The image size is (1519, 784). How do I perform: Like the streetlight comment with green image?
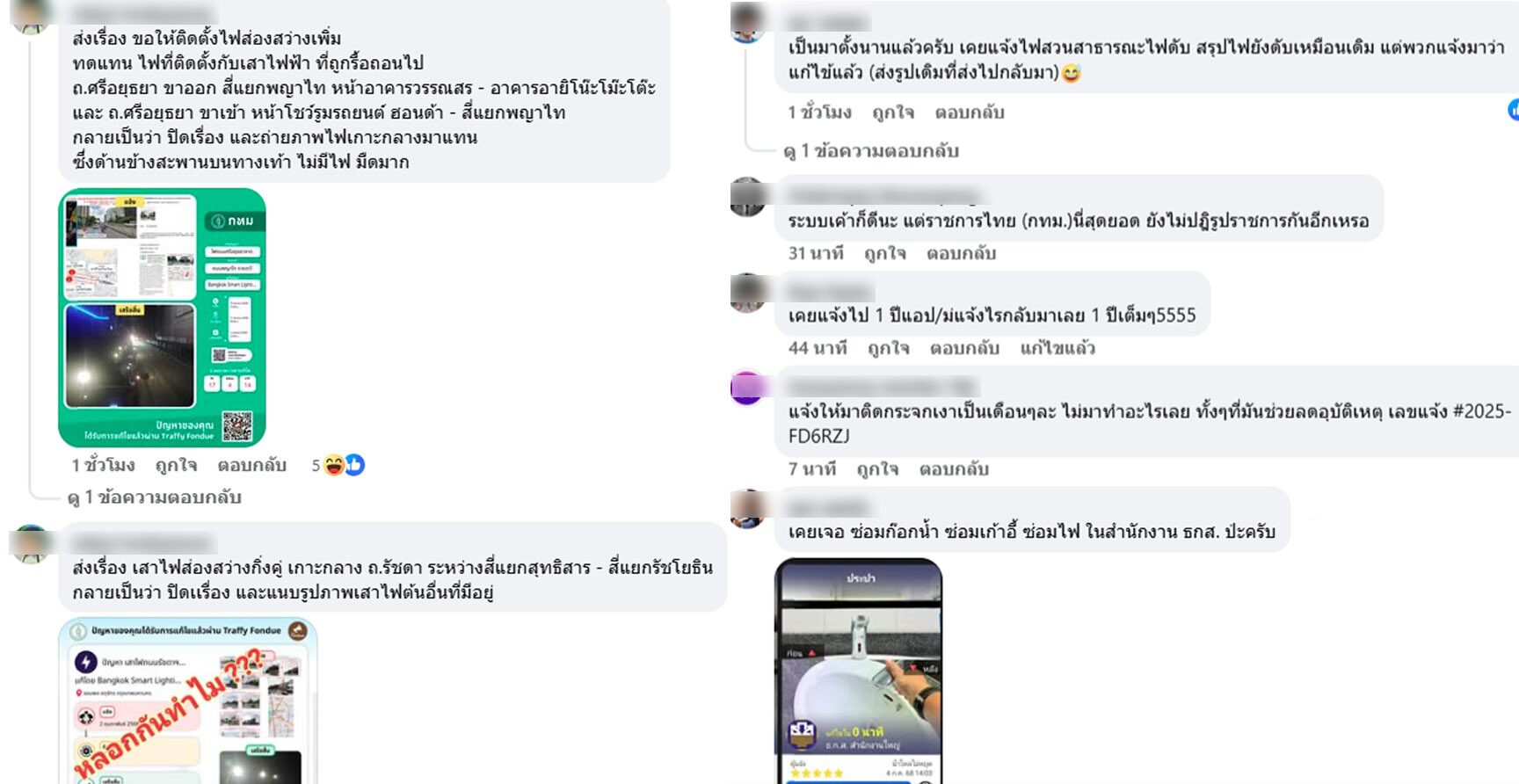[176, 465]
